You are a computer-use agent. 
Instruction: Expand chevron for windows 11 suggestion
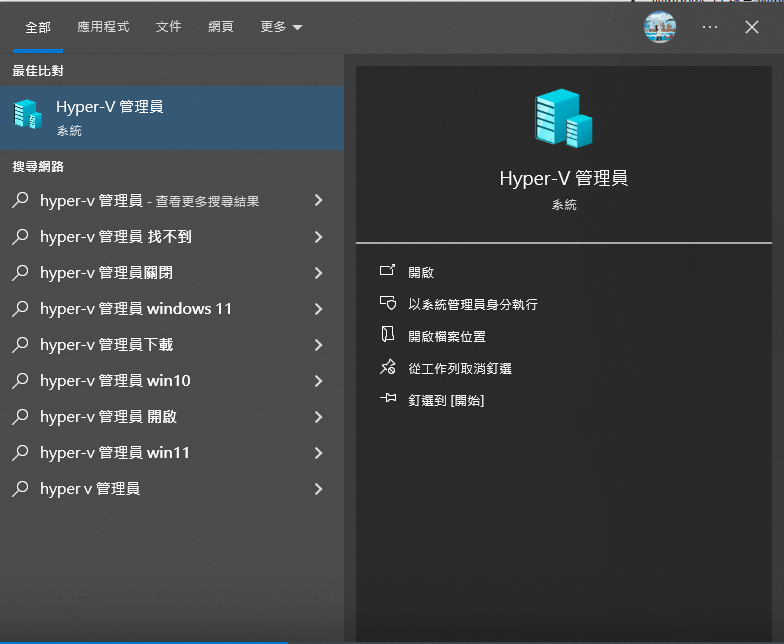pos(318,308)
